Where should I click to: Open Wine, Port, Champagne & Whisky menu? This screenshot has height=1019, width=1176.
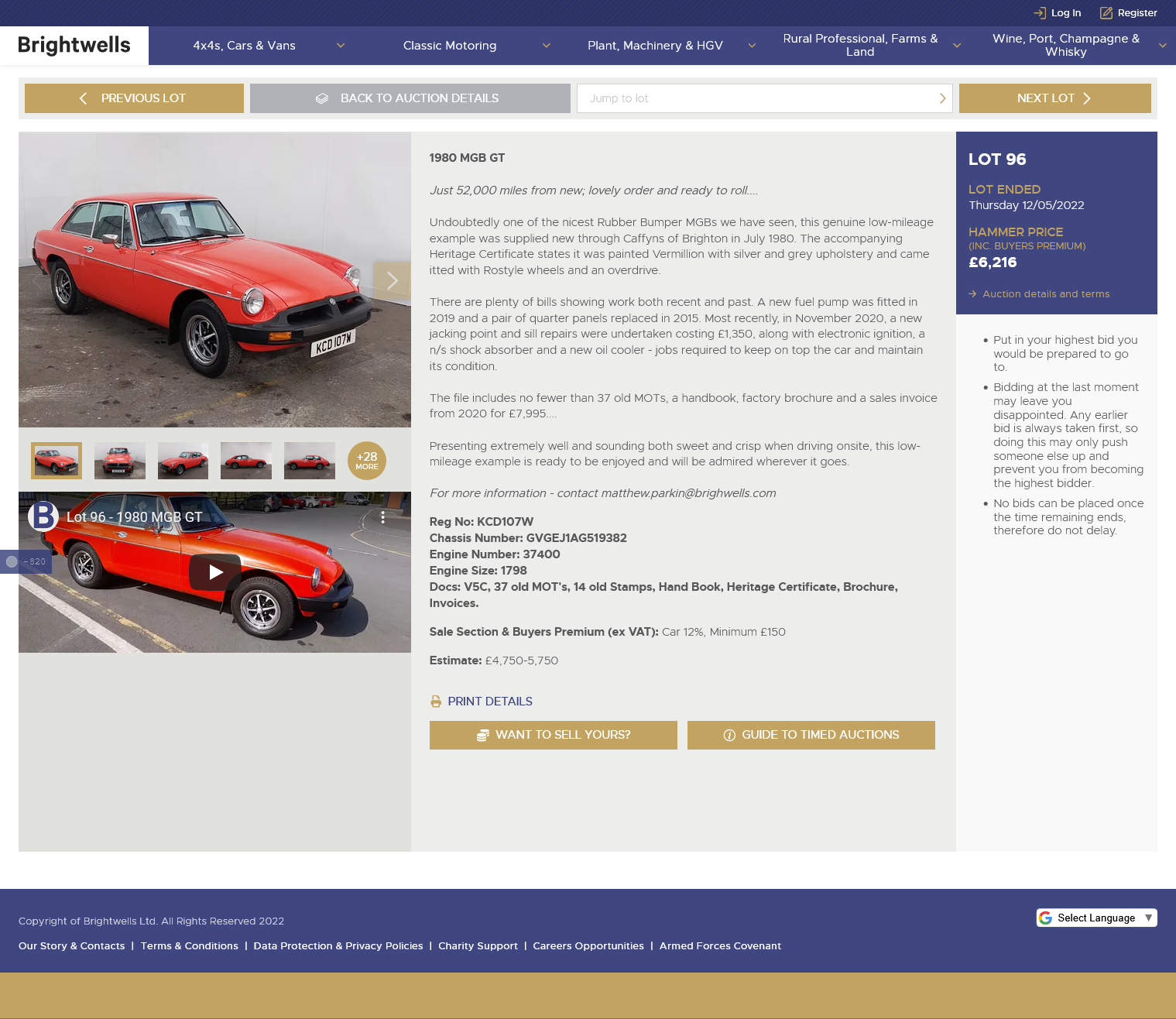pyautogui.click(x=1066, y=45)
